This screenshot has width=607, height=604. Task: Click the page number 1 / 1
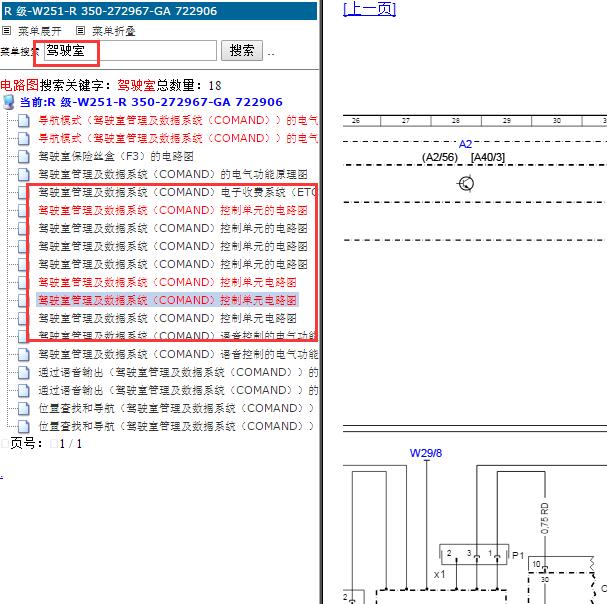coord(71,444)
